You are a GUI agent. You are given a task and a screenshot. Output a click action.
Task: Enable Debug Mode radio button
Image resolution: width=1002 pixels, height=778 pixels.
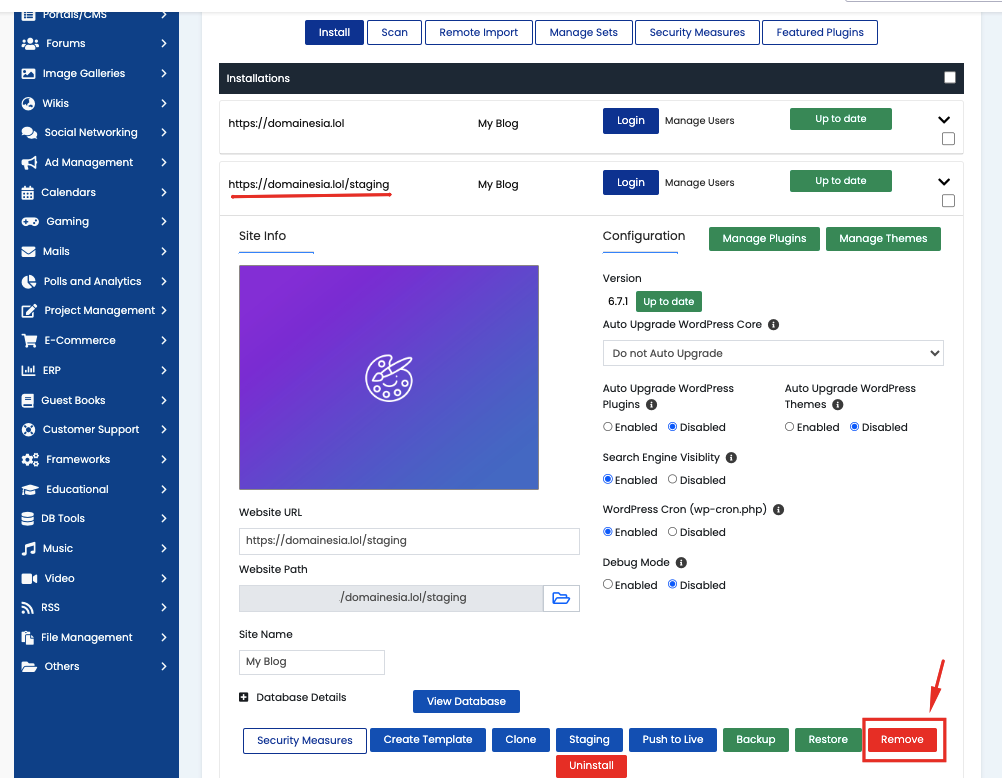pos(608,585)
